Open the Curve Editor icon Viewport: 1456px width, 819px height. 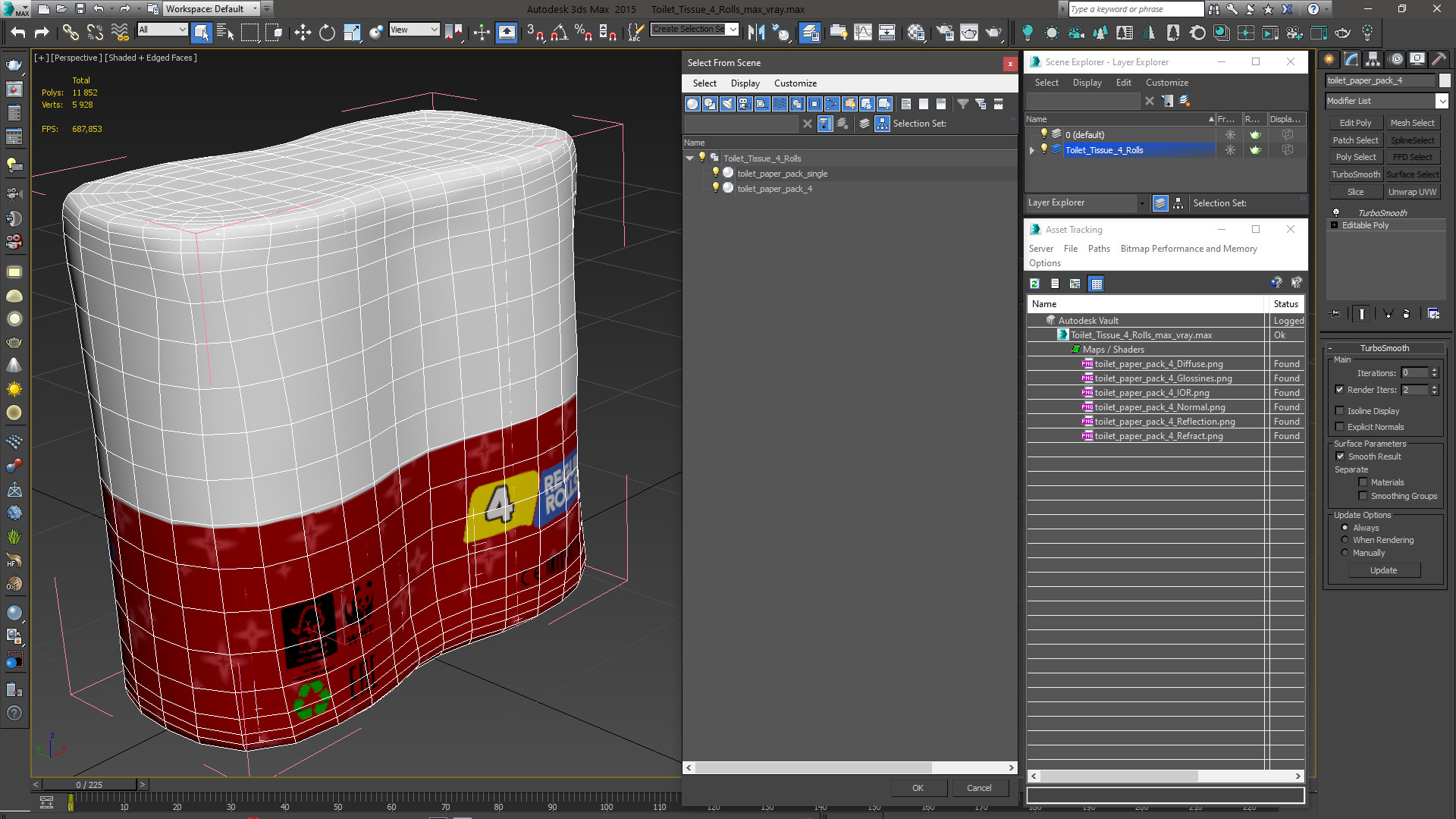click(x=863, y=33)
